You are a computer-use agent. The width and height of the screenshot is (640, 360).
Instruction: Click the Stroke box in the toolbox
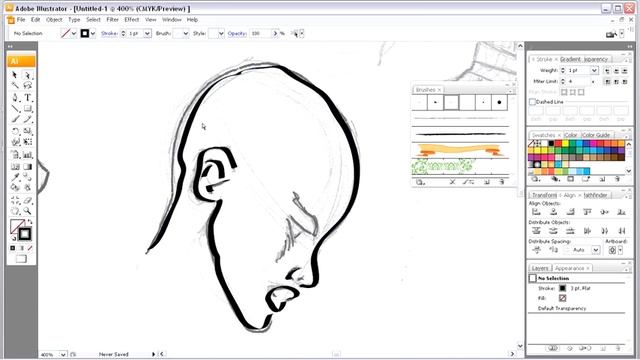(24, 234)
